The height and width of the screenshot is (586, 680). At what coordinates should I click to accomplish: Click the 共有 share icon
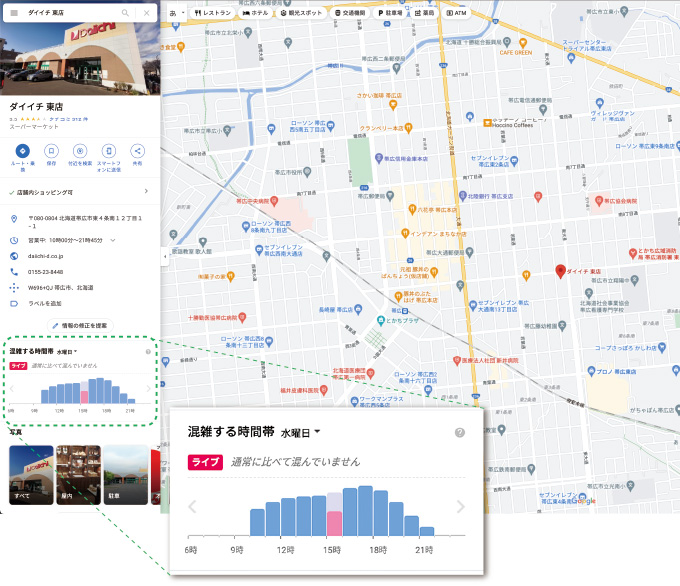[137, 151]
